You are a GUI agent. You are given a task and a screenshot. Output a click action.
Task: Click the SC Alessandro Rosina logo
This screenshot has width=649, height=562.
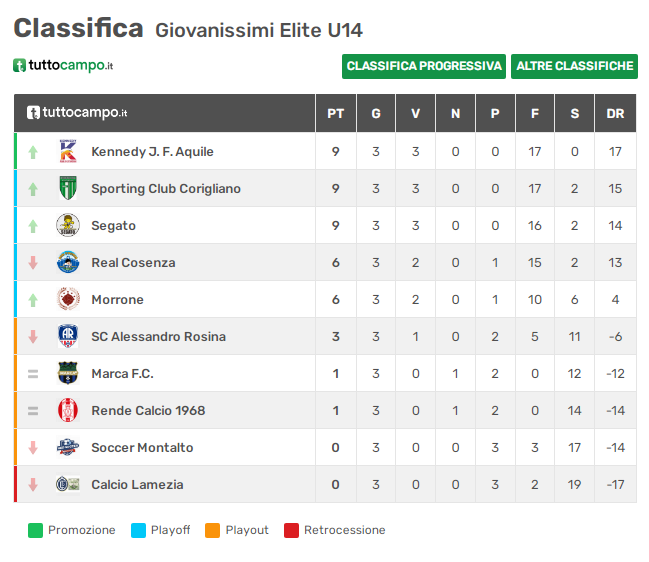tap(68, 336)
